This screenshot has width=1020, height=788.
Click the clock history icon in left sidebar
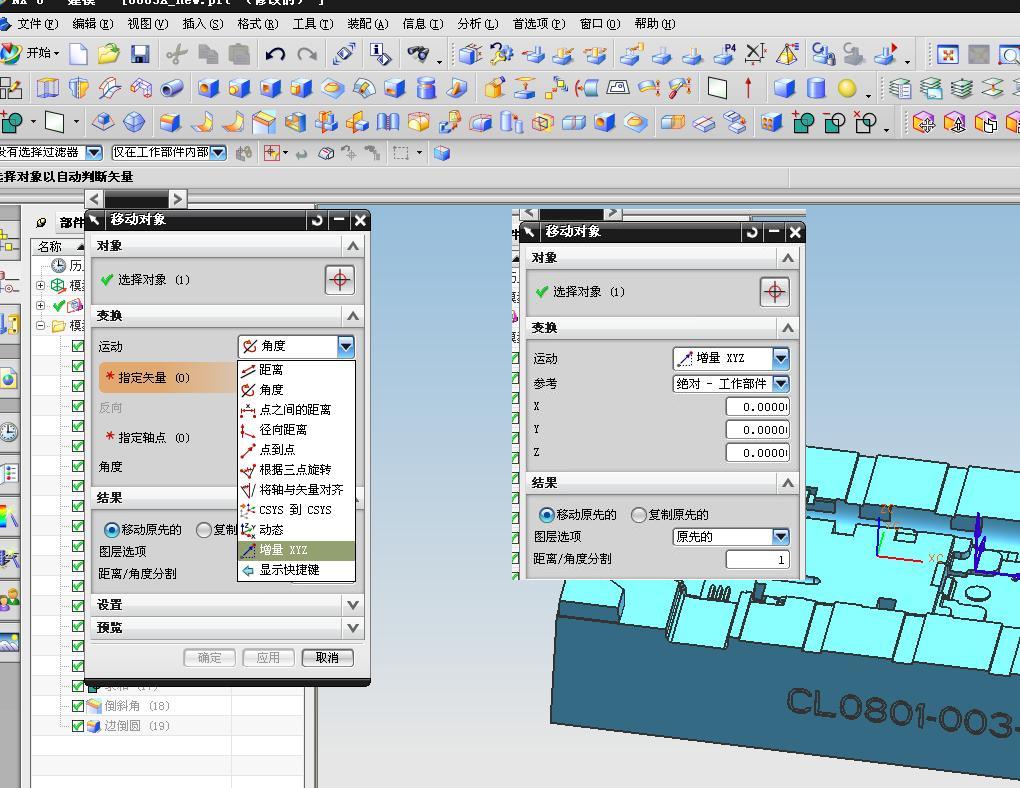point(8,431)
